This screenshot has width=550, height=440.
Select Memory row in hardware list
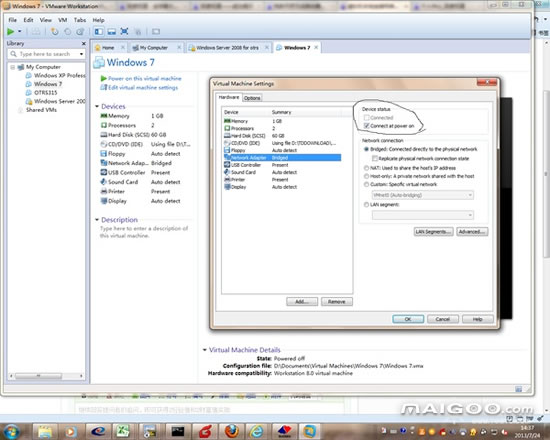282,121
